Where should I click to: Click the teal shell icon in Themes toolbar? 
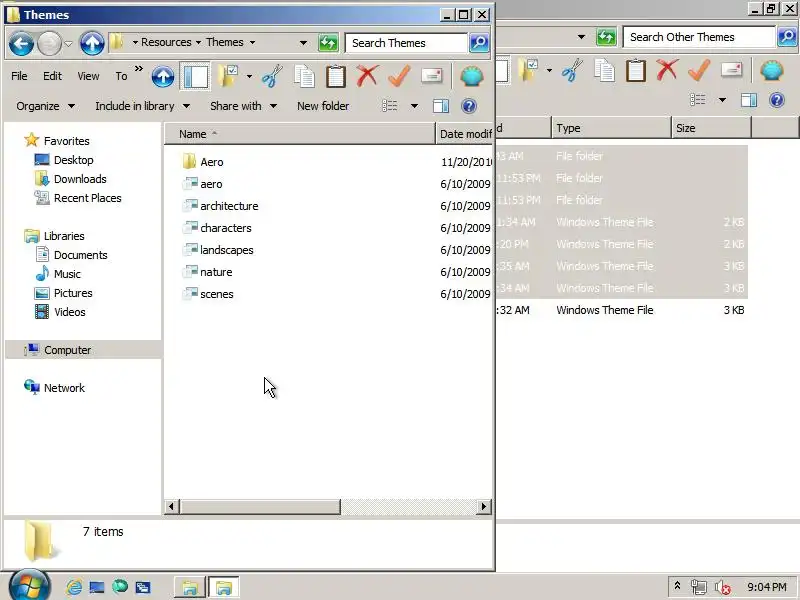point(472,77)
